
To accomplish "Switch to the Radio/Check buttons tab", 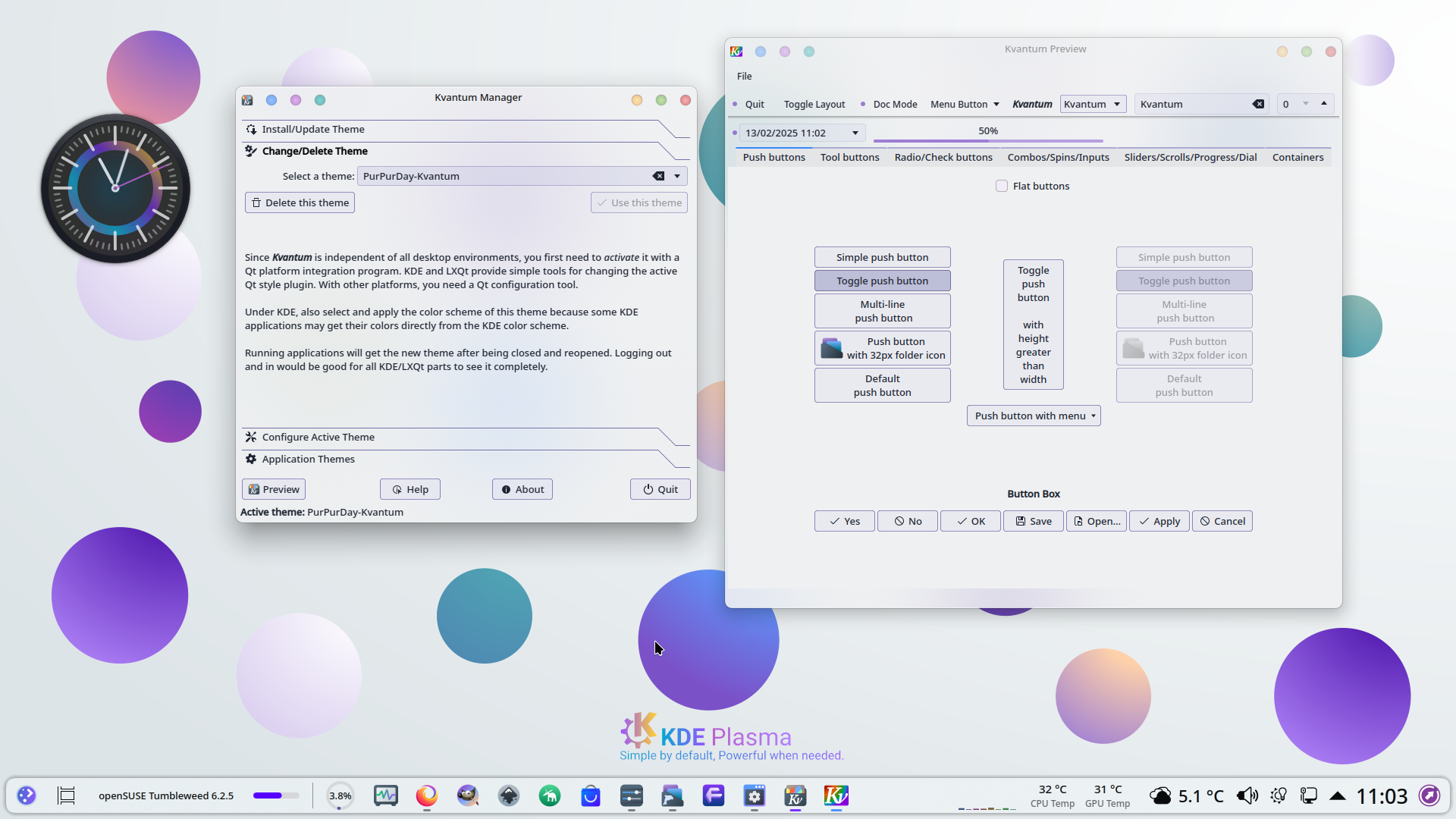I will tap(943, 157).
